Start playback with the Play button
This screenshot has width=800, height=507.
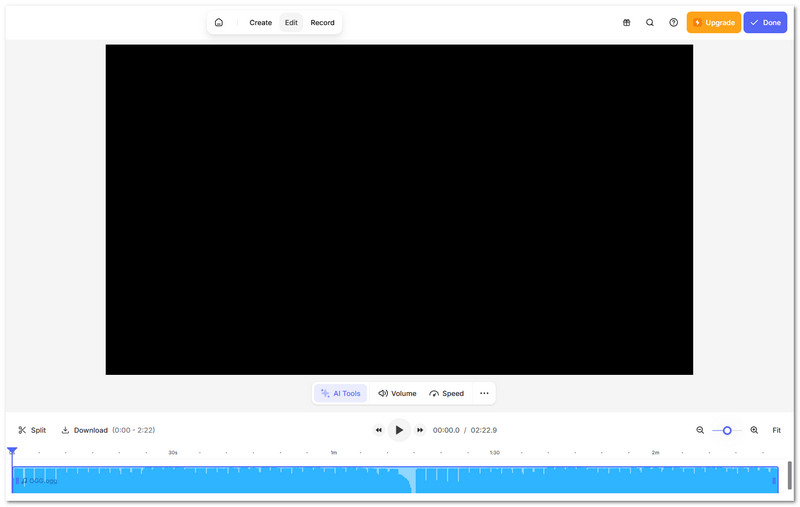point(399,430)
